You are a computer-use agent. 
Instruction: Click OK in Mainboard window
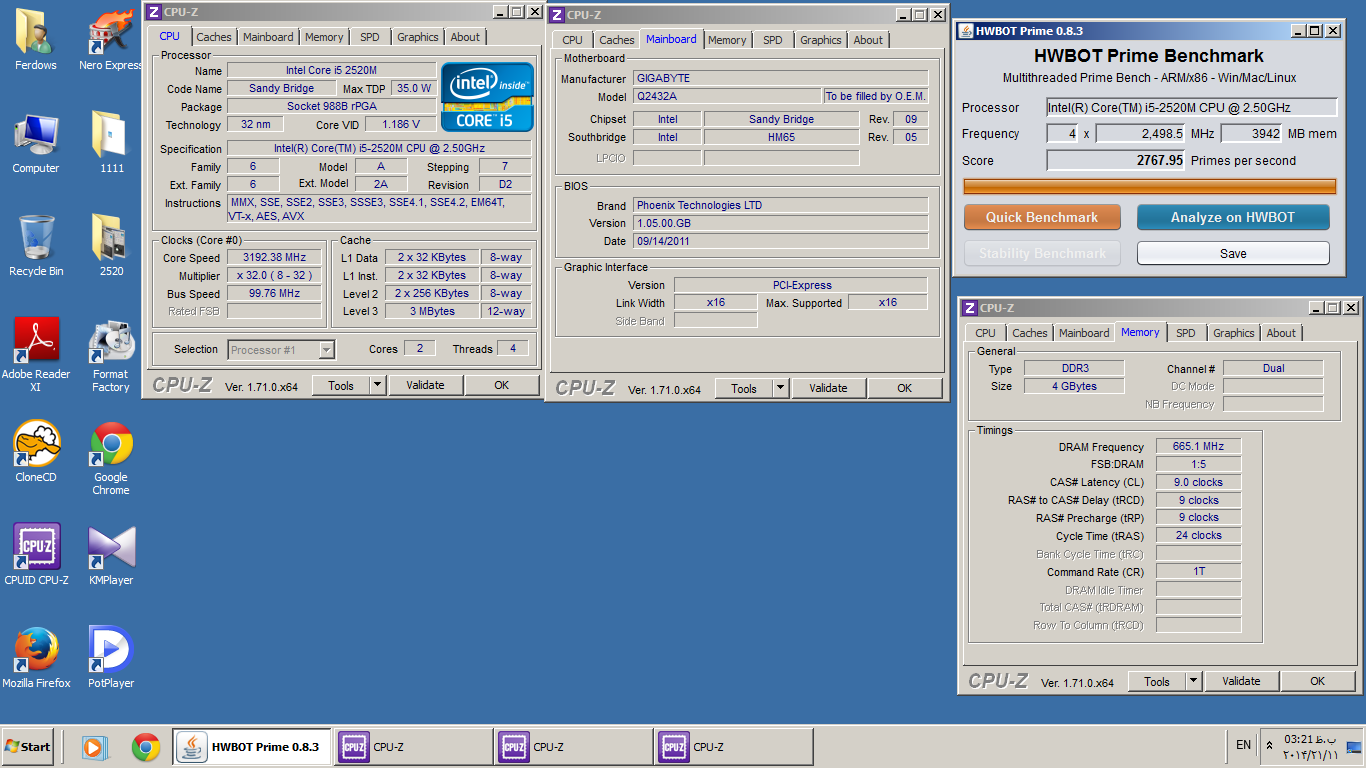[x=905, y=389]
